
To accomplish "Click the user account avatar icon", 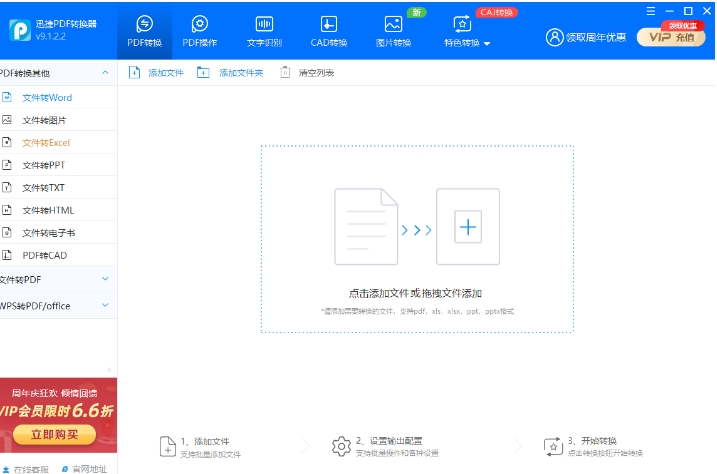I will [554, 37].
